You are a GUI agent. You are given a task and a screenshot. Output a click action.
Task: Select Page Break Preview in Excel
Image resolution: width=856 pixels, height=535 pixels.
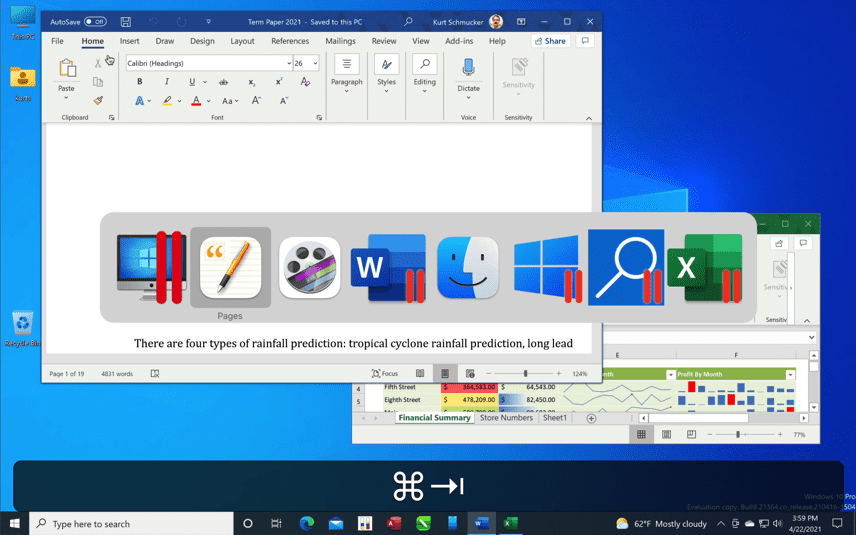tap(691, 435)
